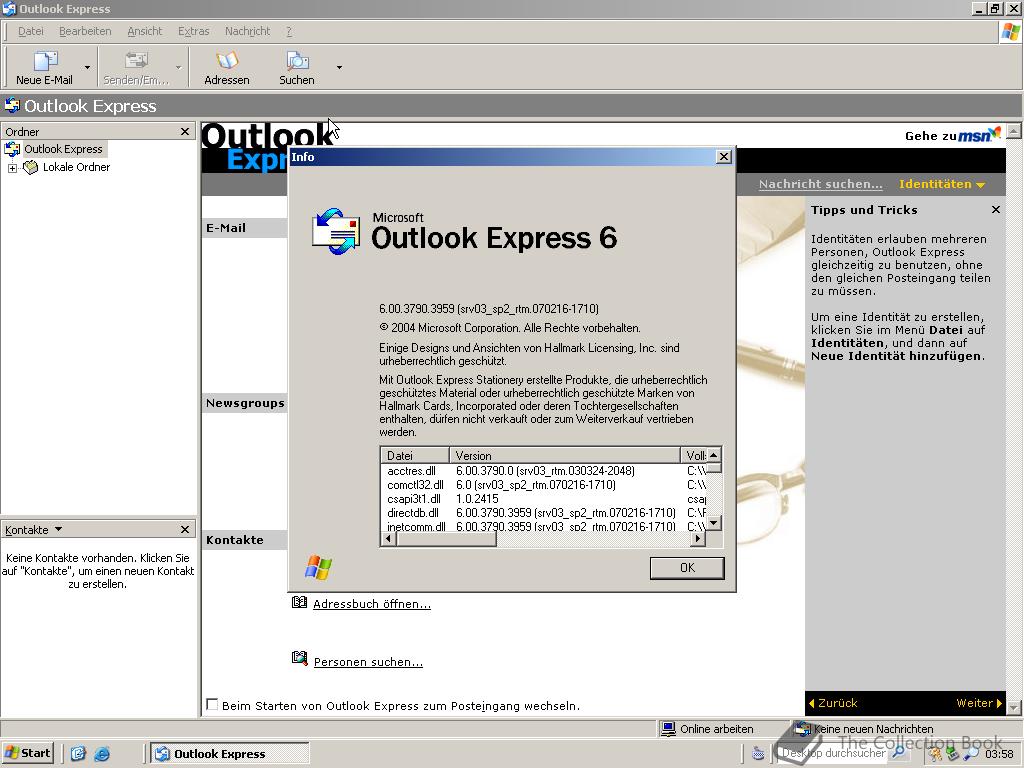Screen dimensions: 1024x768
Task: Click the Gehe zu msn link
Action: 952,135
